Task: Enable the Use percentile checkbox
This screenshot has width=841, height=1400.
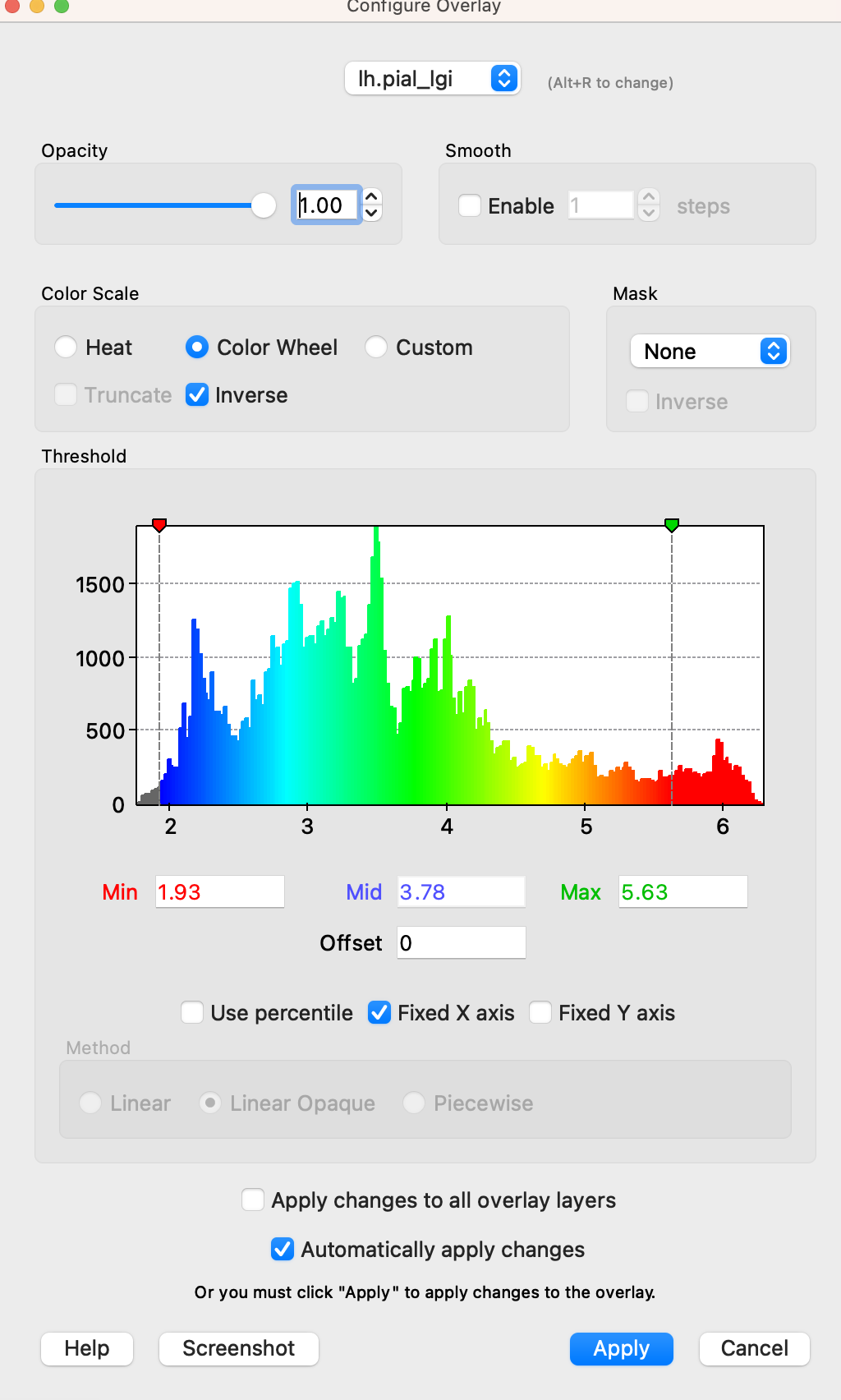Action: [x=192, y=1012]
